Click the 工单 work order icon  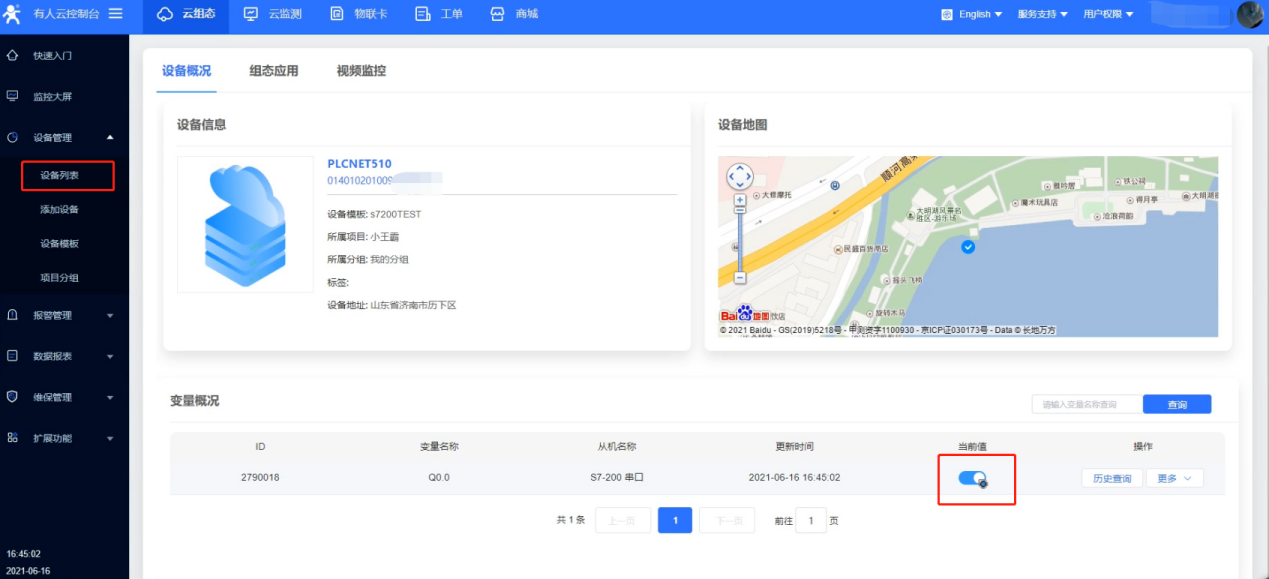coord(422,14)
